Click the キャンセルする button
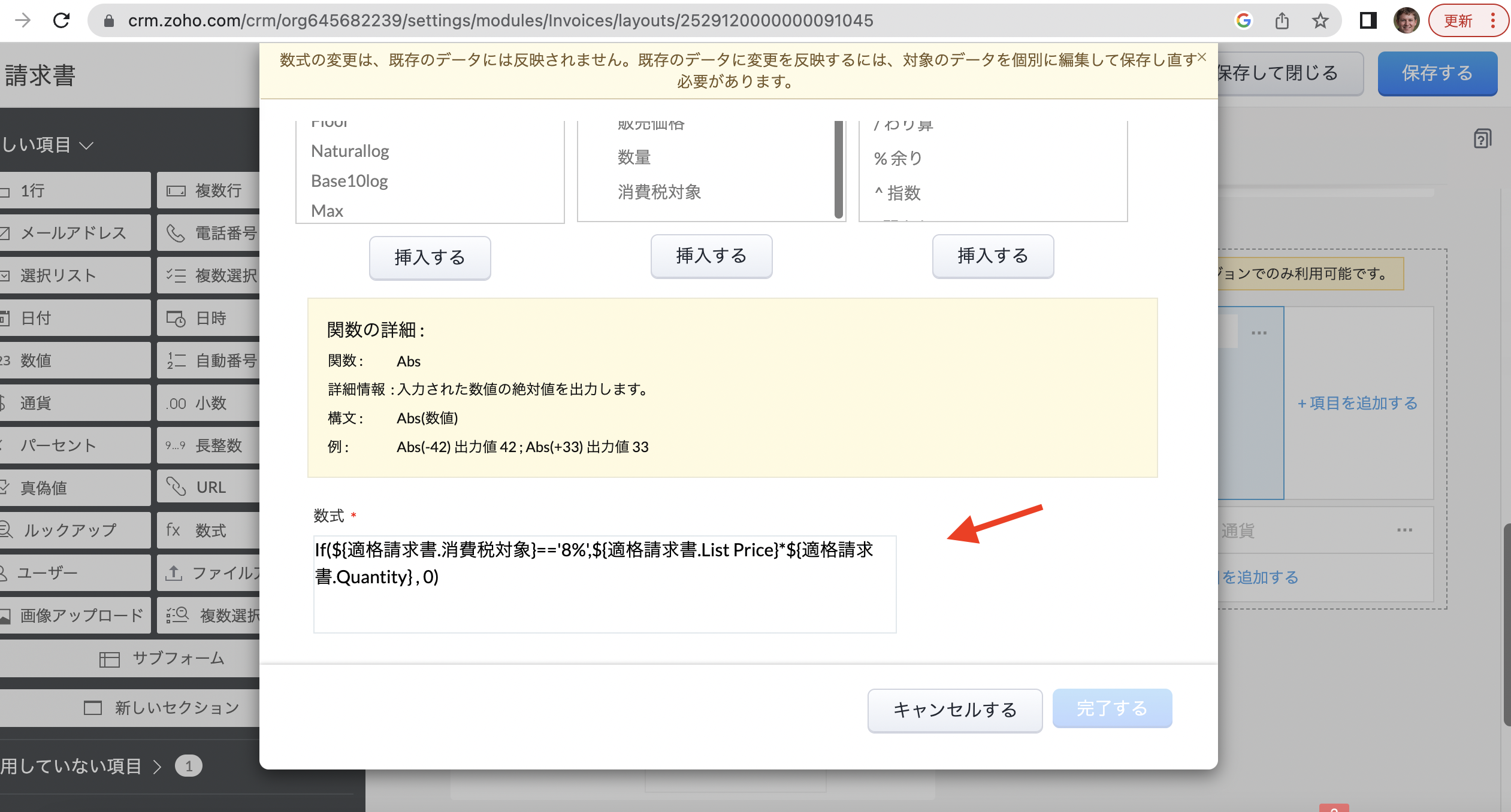The width and height of the screenshot is (1511, 812). click(954, 710)
